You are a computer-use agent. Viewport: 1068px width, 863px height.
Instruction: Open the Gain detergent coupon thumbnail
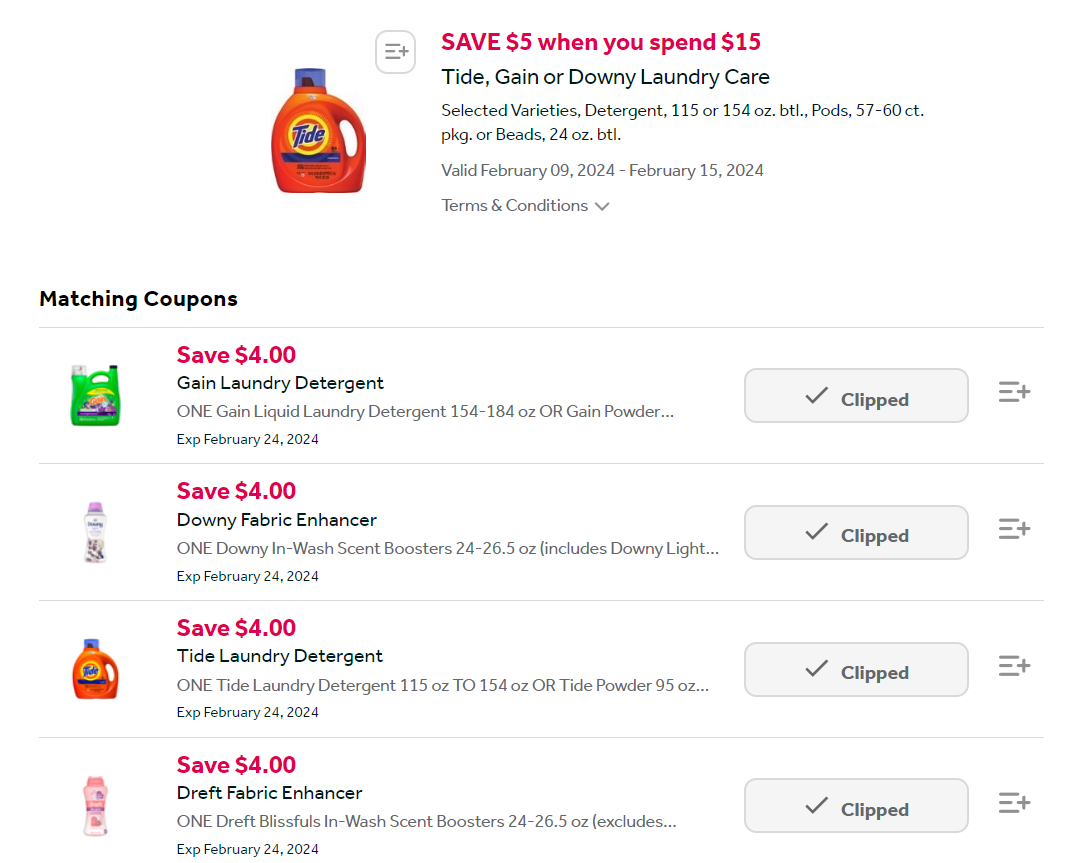[x=95, y=395]
